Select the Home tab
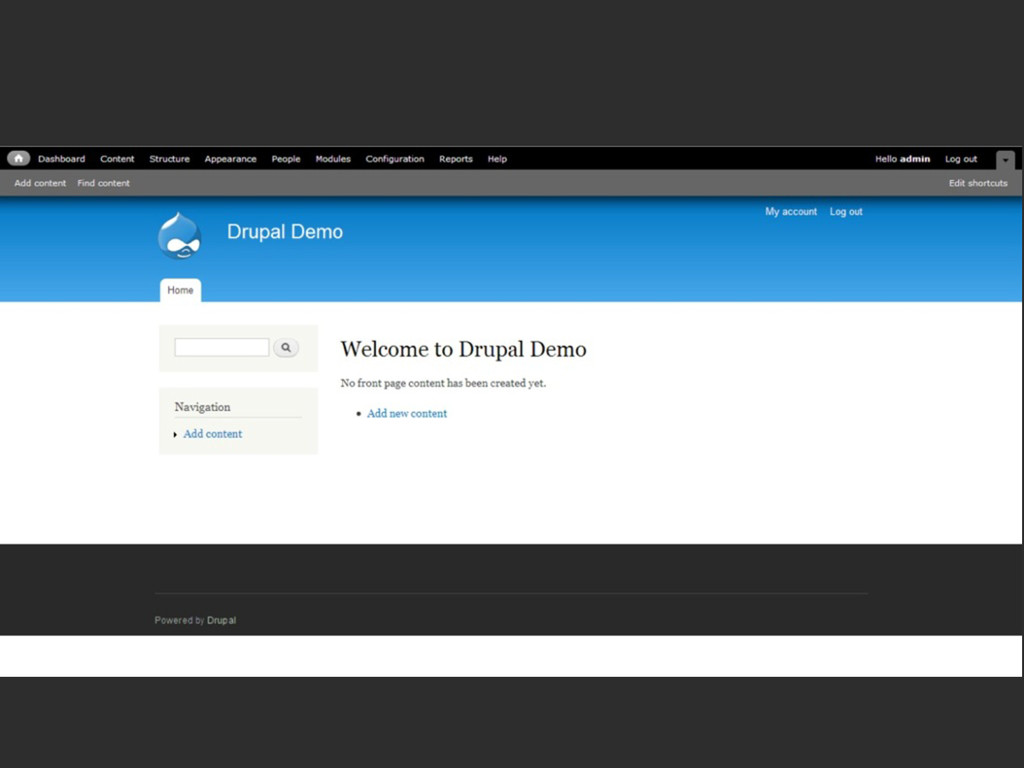The image size is (1024, 768). coord(180,290)
